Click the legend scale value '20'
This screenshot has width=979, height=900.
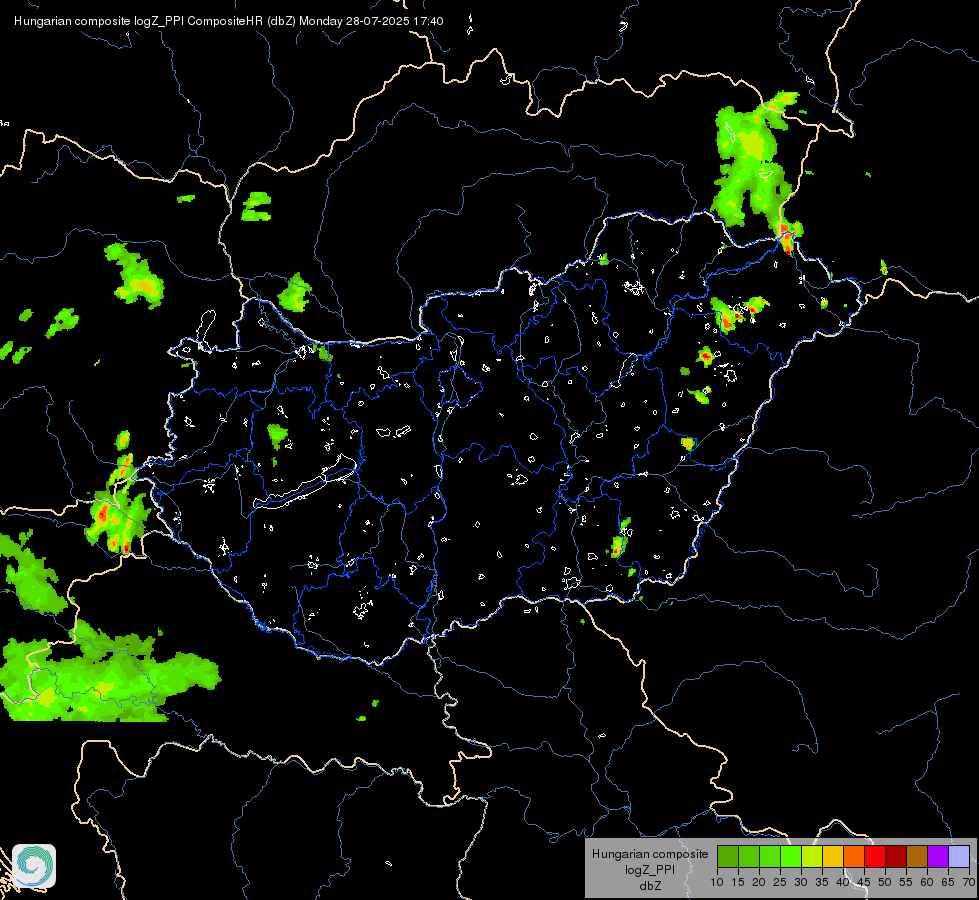pos(759,883)
